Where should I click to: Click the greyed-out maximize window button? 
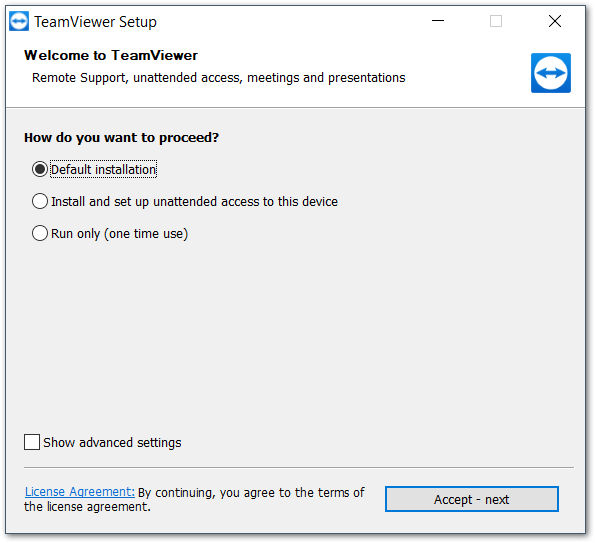pyautogui.click(x=496, y=21)
